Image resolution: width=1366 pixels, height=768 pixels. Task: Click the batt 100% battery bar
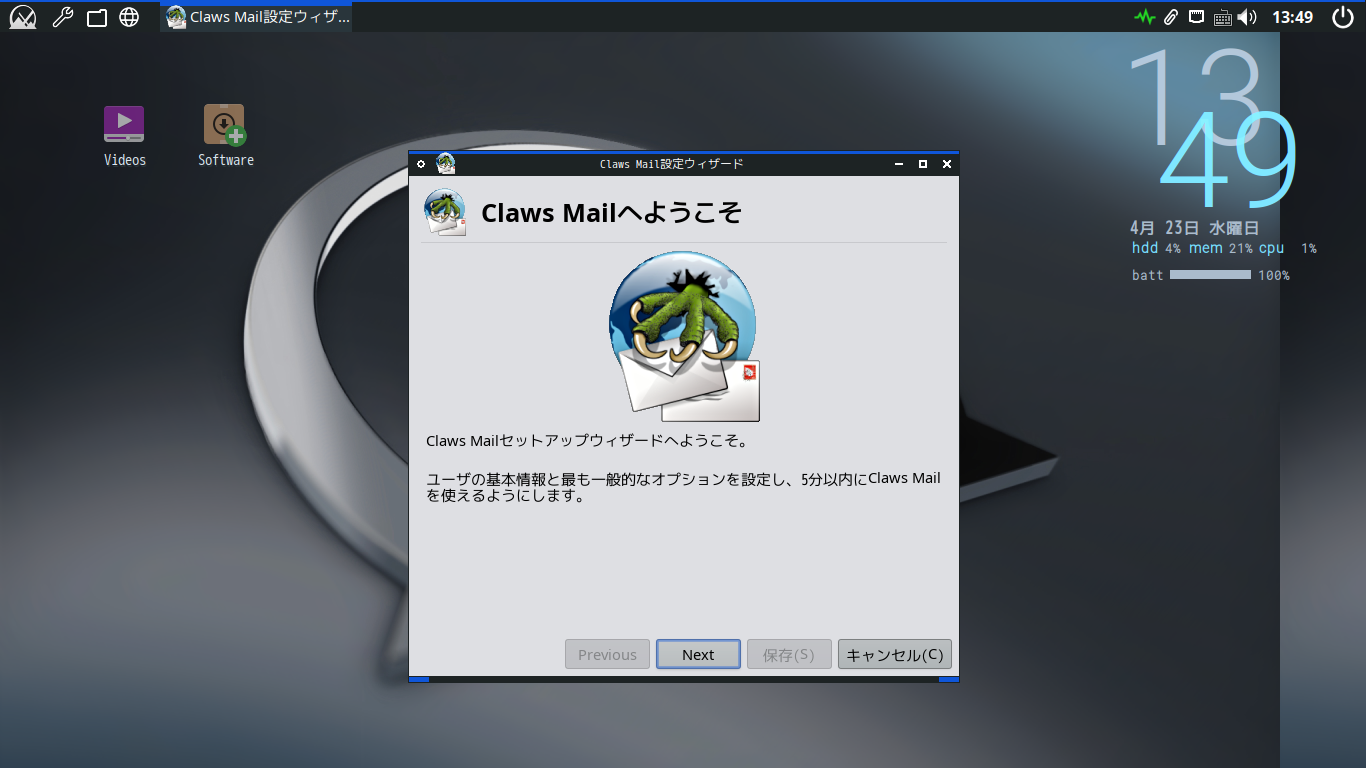1211,275
